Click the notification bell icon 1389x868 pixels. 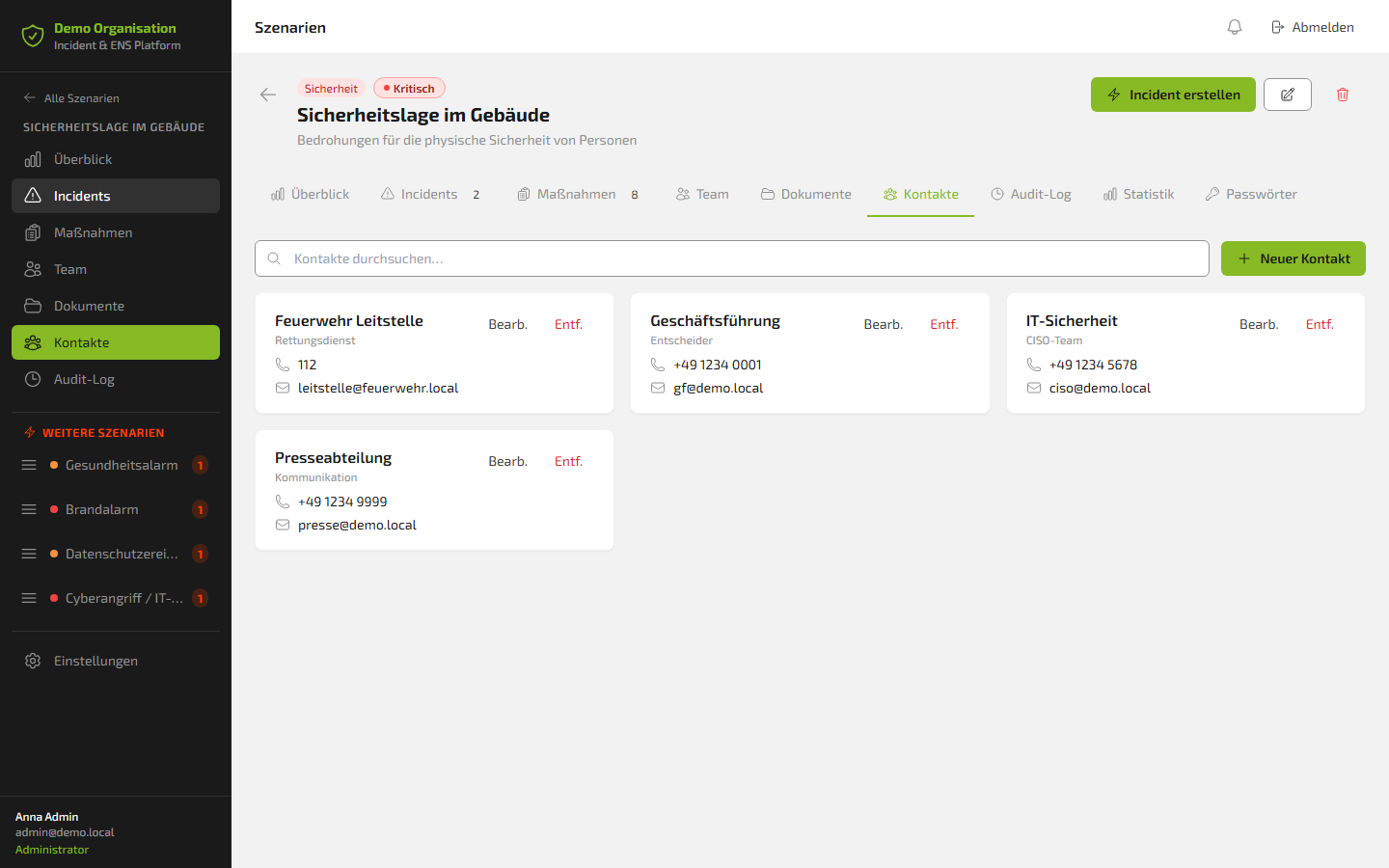1235,27
